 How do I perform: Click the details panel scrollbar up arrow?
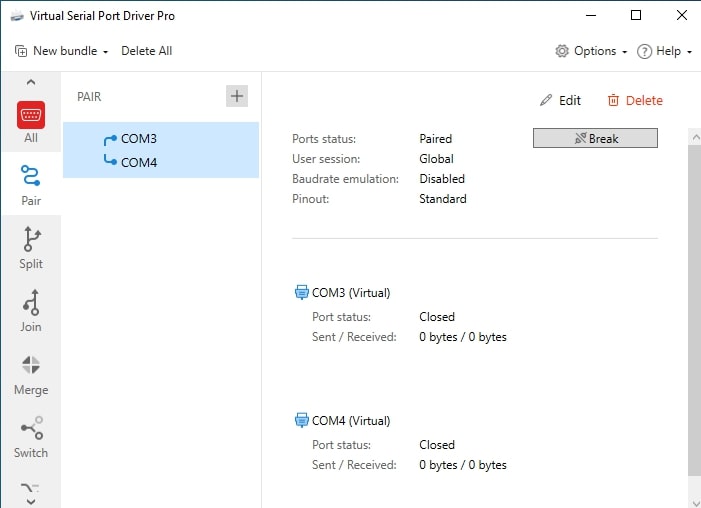coord(695,138)
